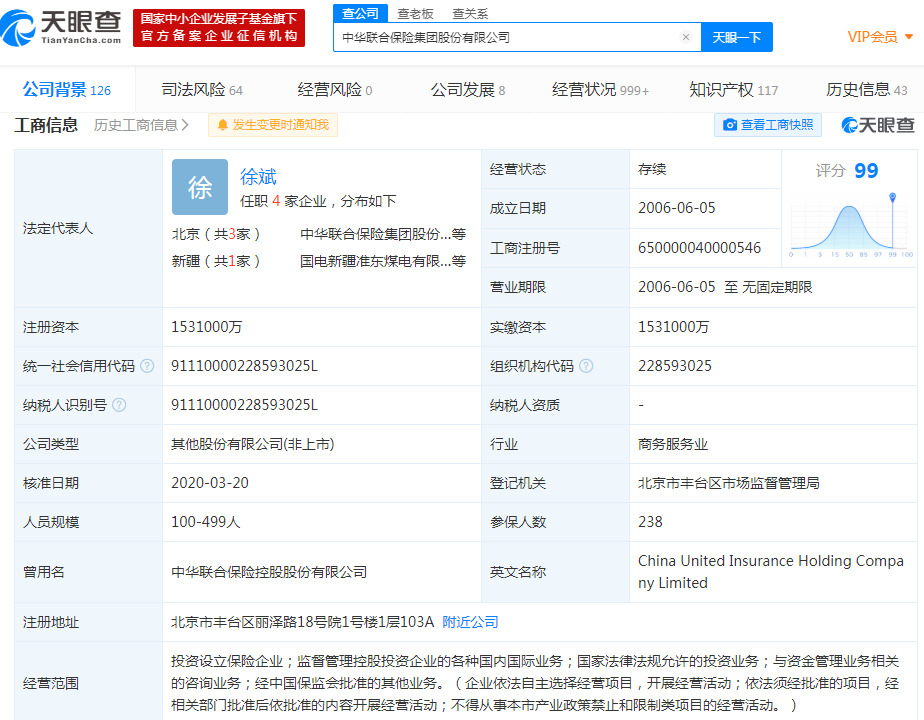Click 附近公司 link next to address
The image size is (924, 720).
[x=470, y=622]
